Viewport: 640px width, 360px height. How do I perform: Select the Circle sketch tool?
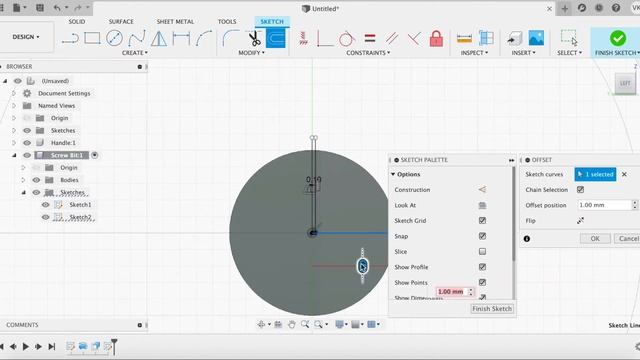[x=114, y=38]
